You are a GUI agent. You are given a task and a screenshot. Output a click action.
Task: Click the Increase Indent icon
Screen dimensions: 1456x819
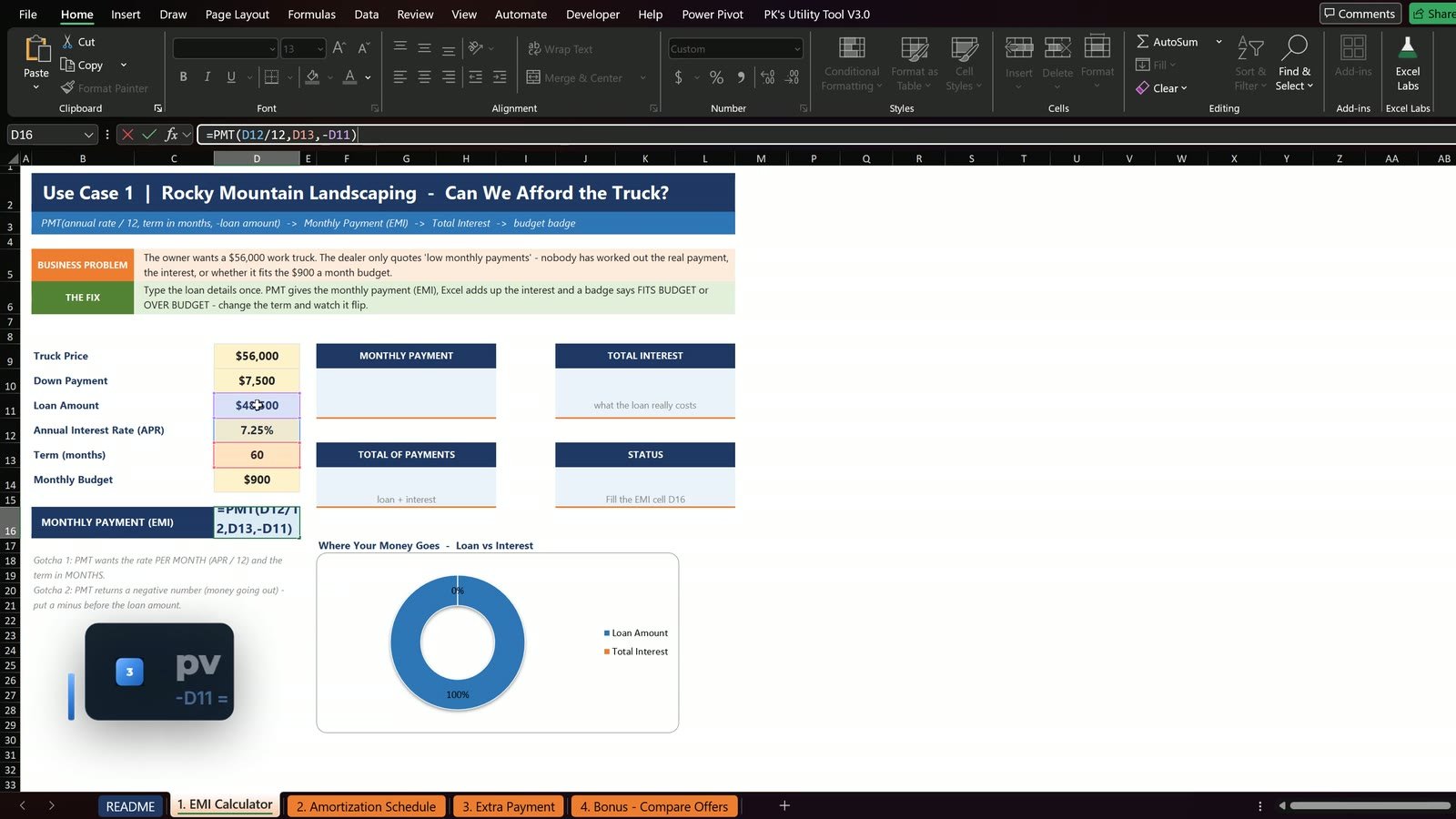(500, 77)
